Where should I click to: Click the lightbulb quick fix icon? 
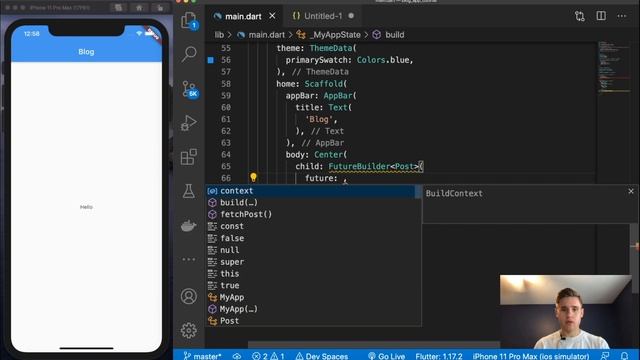(253, 177)
